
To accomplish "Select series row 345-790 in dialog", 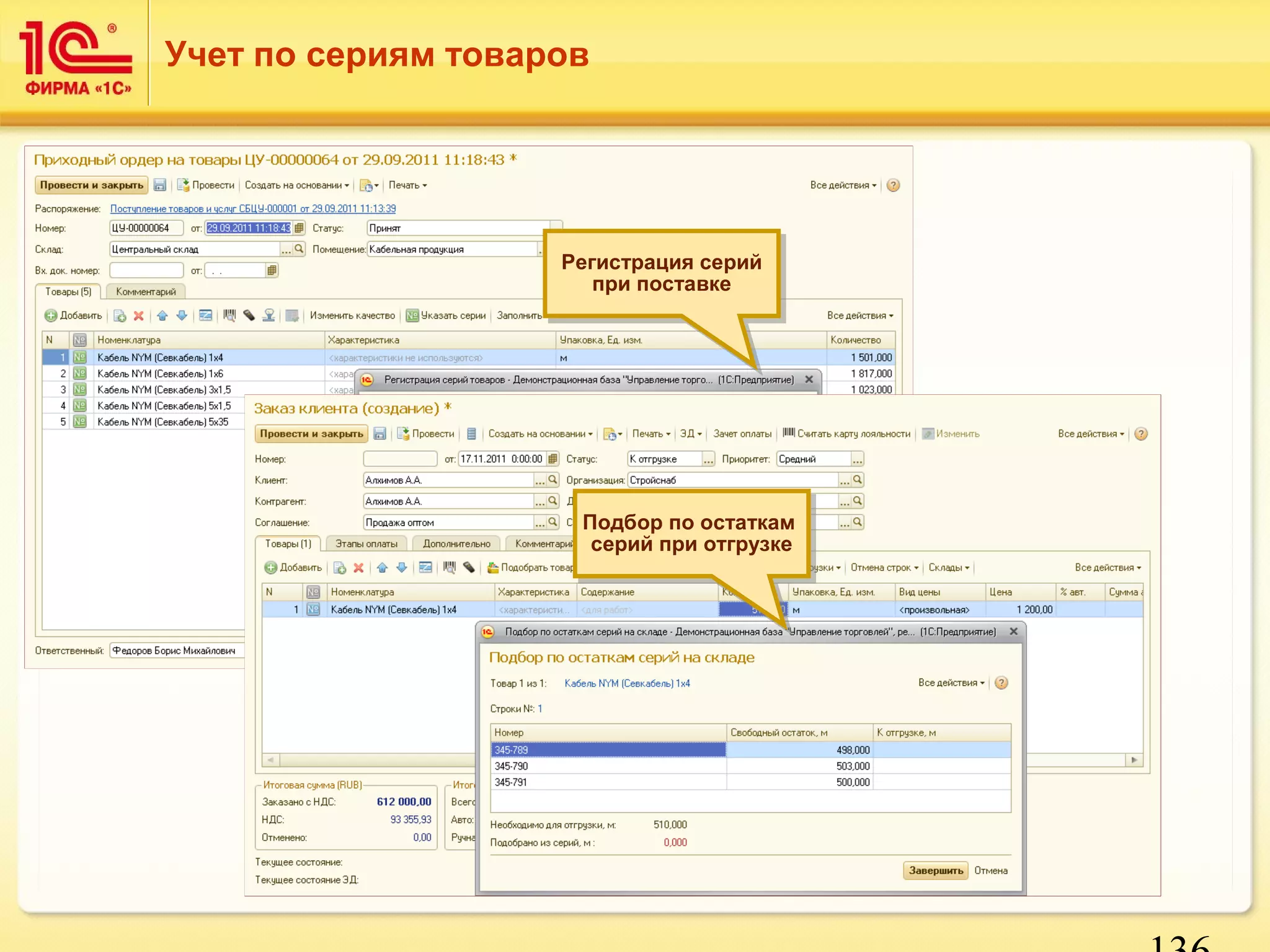I will (750, 766).
